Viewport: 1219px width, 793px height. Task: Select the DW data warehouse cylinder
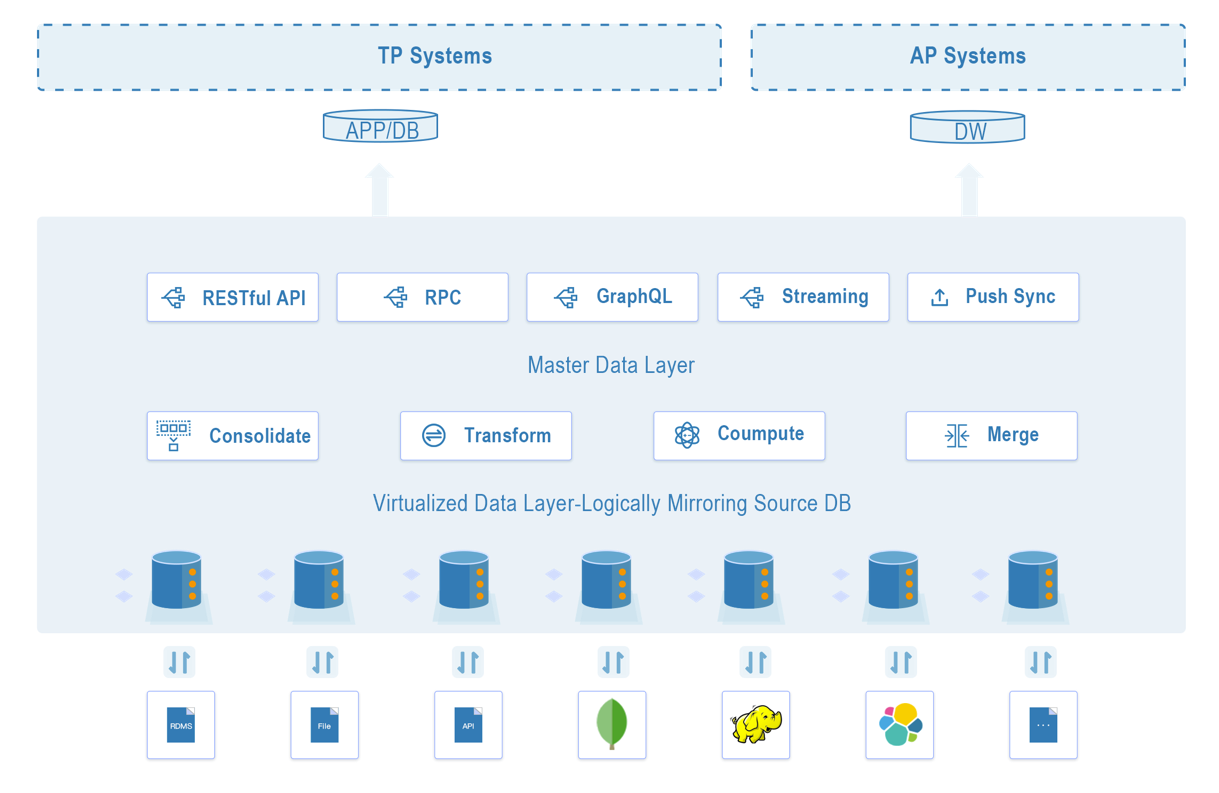(968, 127)
